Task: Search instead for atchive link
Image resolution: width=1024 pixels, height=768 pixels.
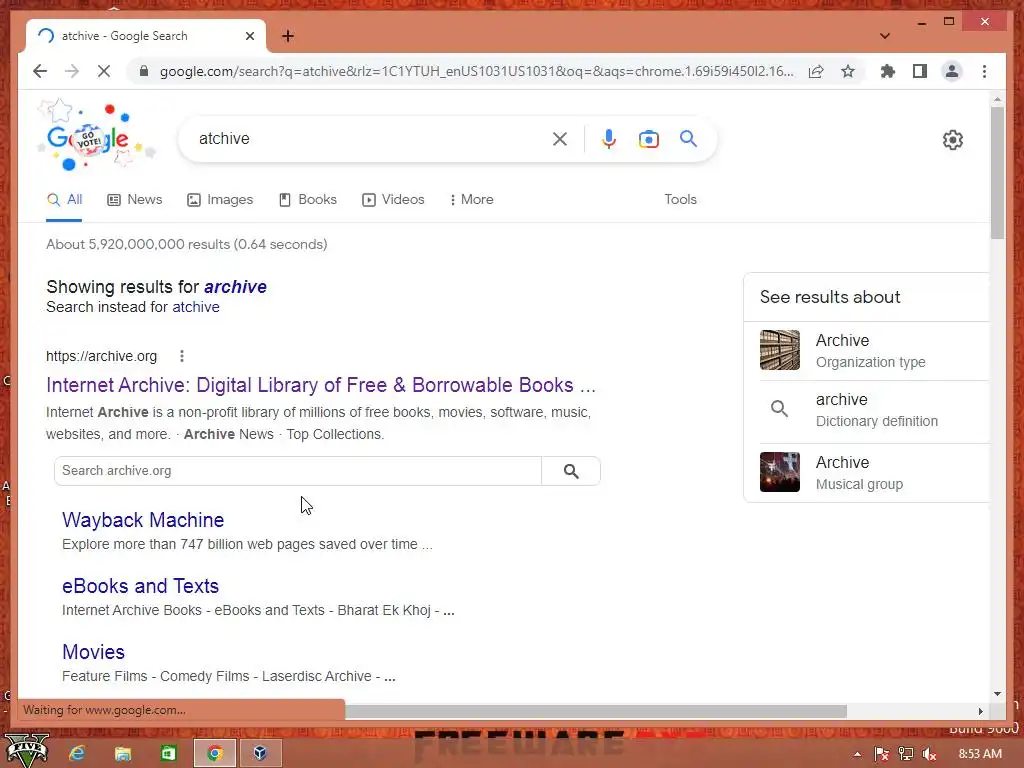Action: coord(196,307)
